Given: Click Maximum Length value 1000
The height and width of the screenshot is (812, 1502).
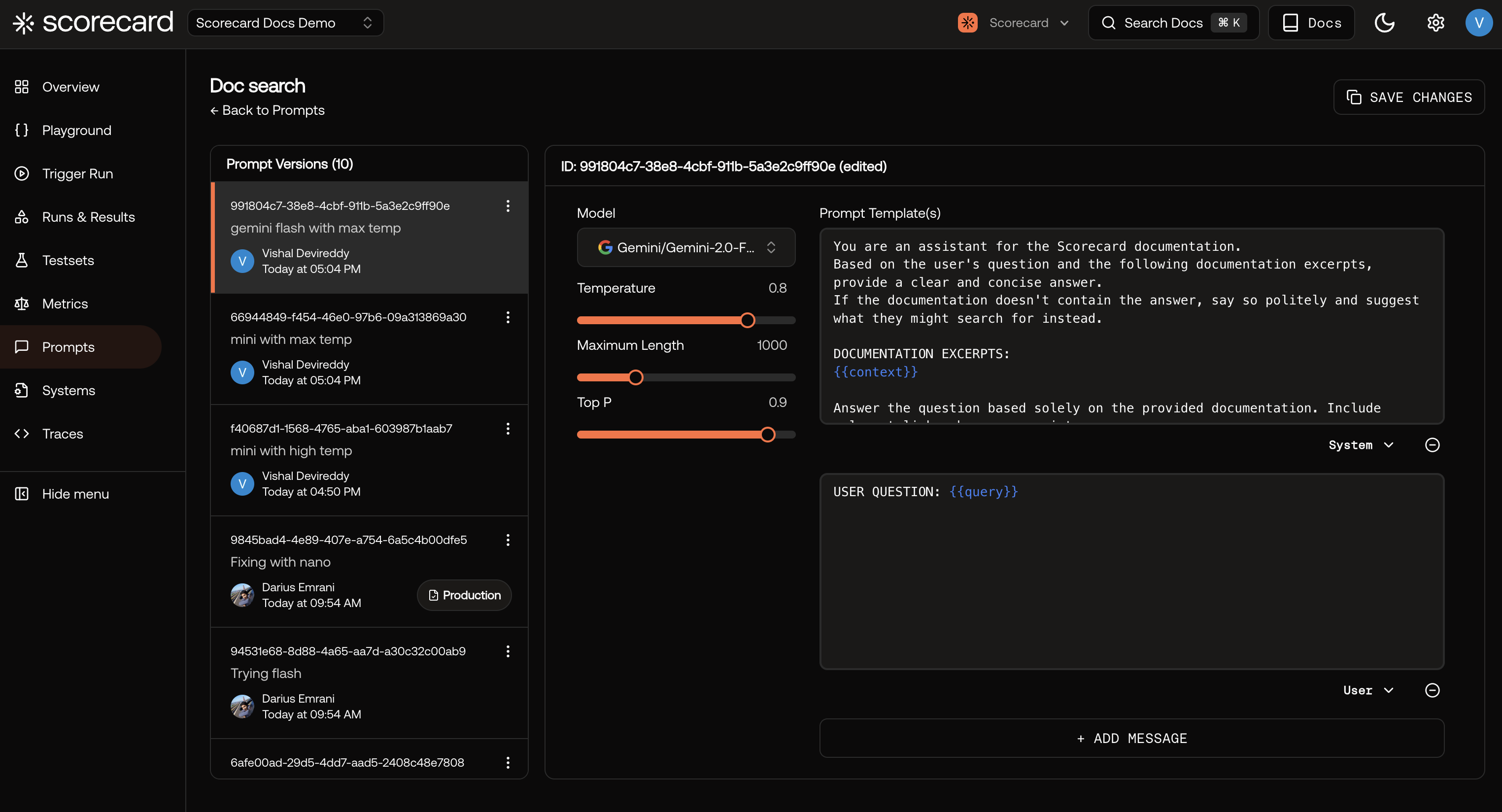Looking at the screenshot, I should click(771, 345).
